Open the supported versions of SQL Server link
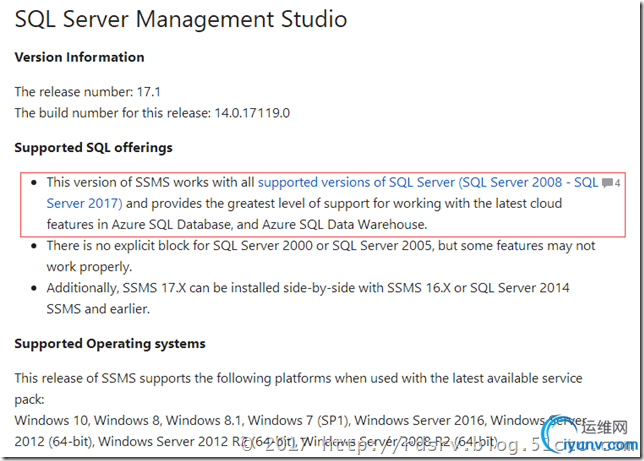Viewport: 644px width, 461px height. coord(428,182)
